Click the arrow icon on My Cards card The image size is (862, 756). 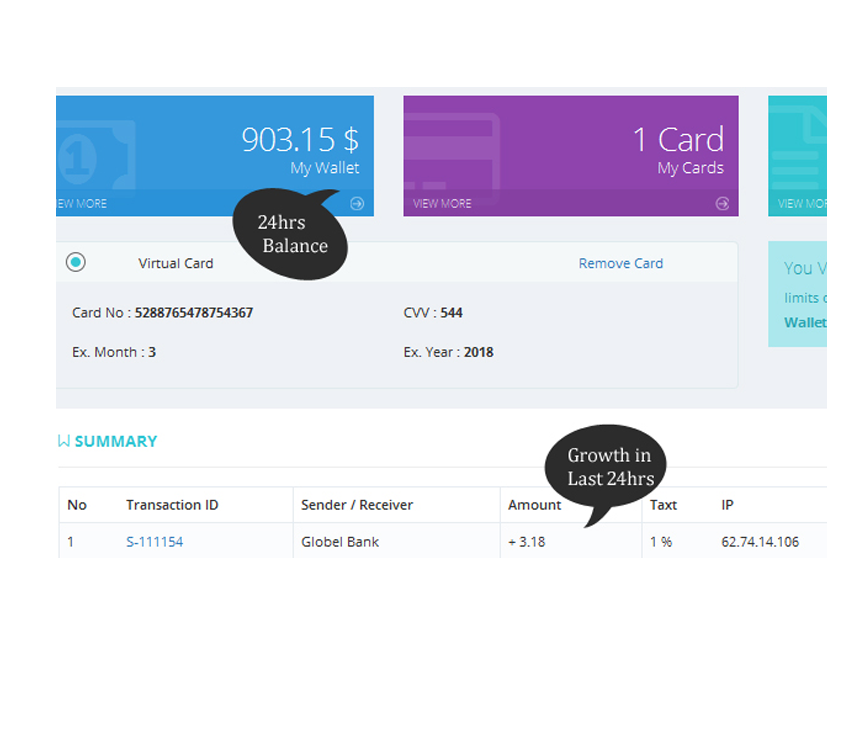point(722,204)
